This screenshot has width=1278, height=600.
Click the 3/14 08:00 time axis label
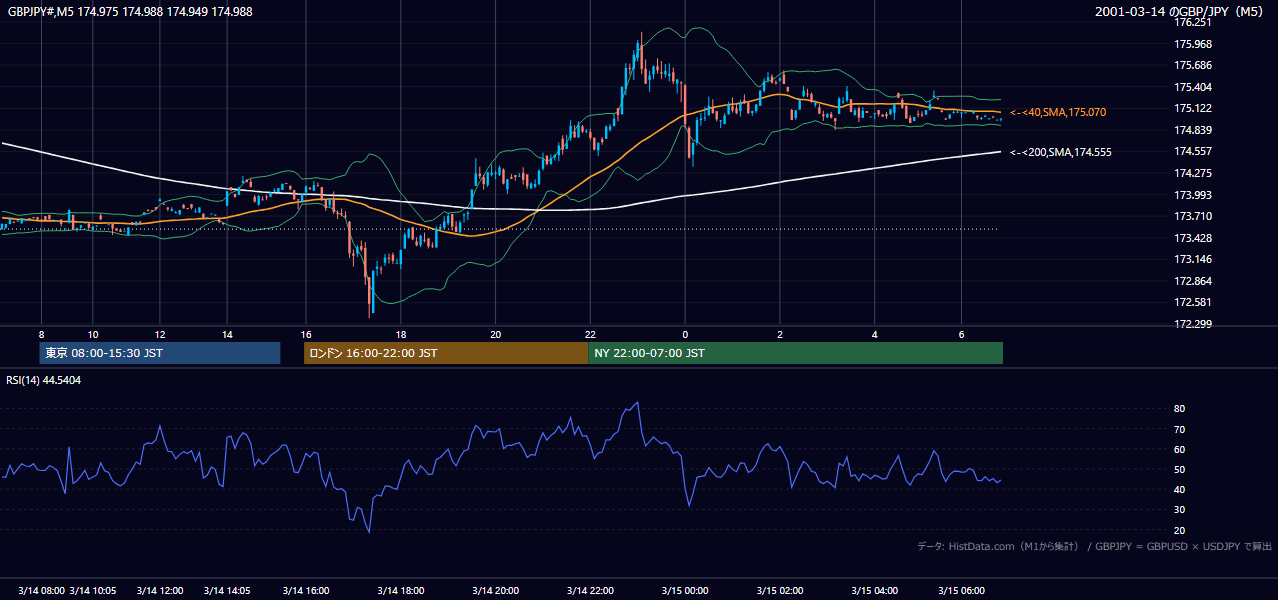click(40, 590)
